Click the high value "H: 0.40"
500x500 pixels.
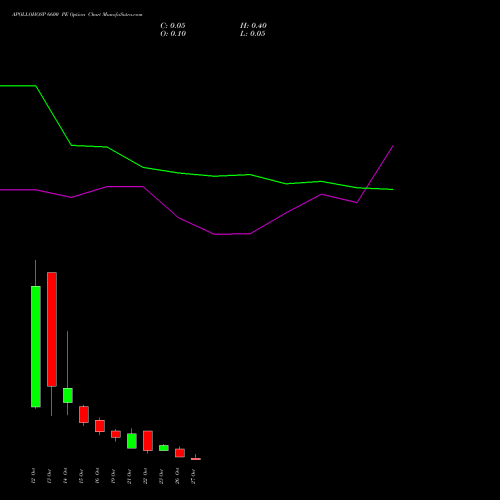pos(253,26)
